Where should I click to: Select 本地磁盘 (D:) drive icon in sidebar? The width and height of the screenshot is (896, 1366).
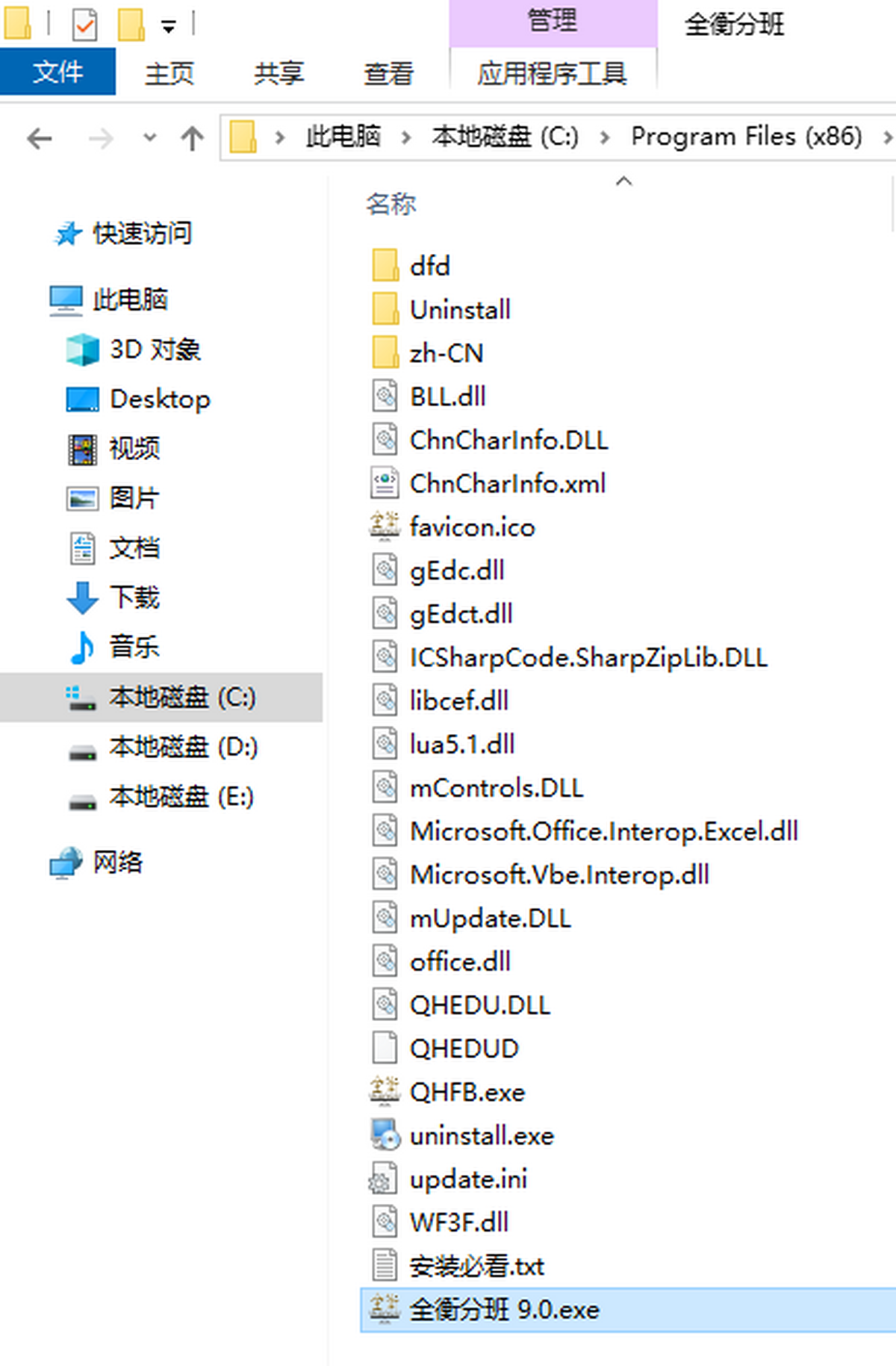pyautogui.click(x=82, y=749)
